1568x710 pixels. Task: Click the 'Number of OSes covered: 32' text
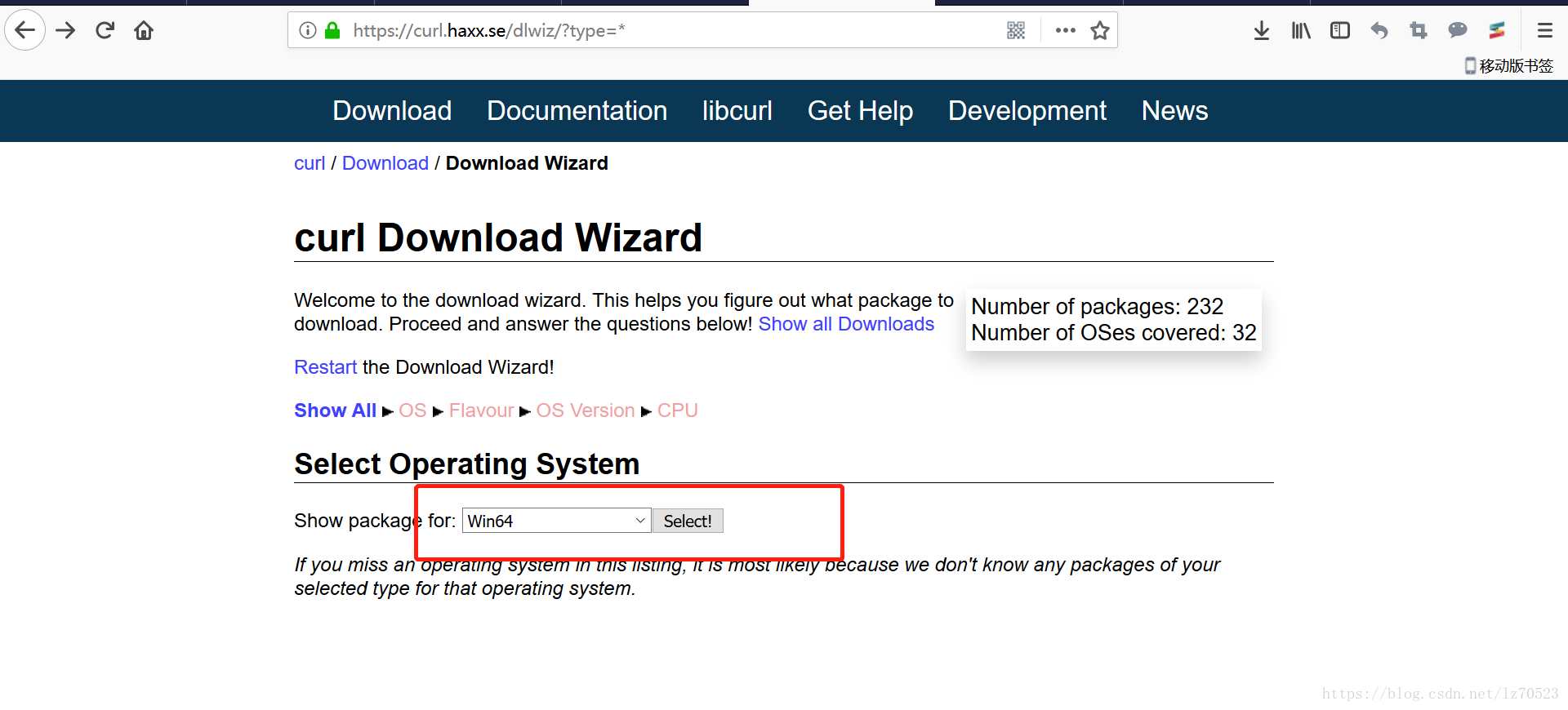point(1114,333)
